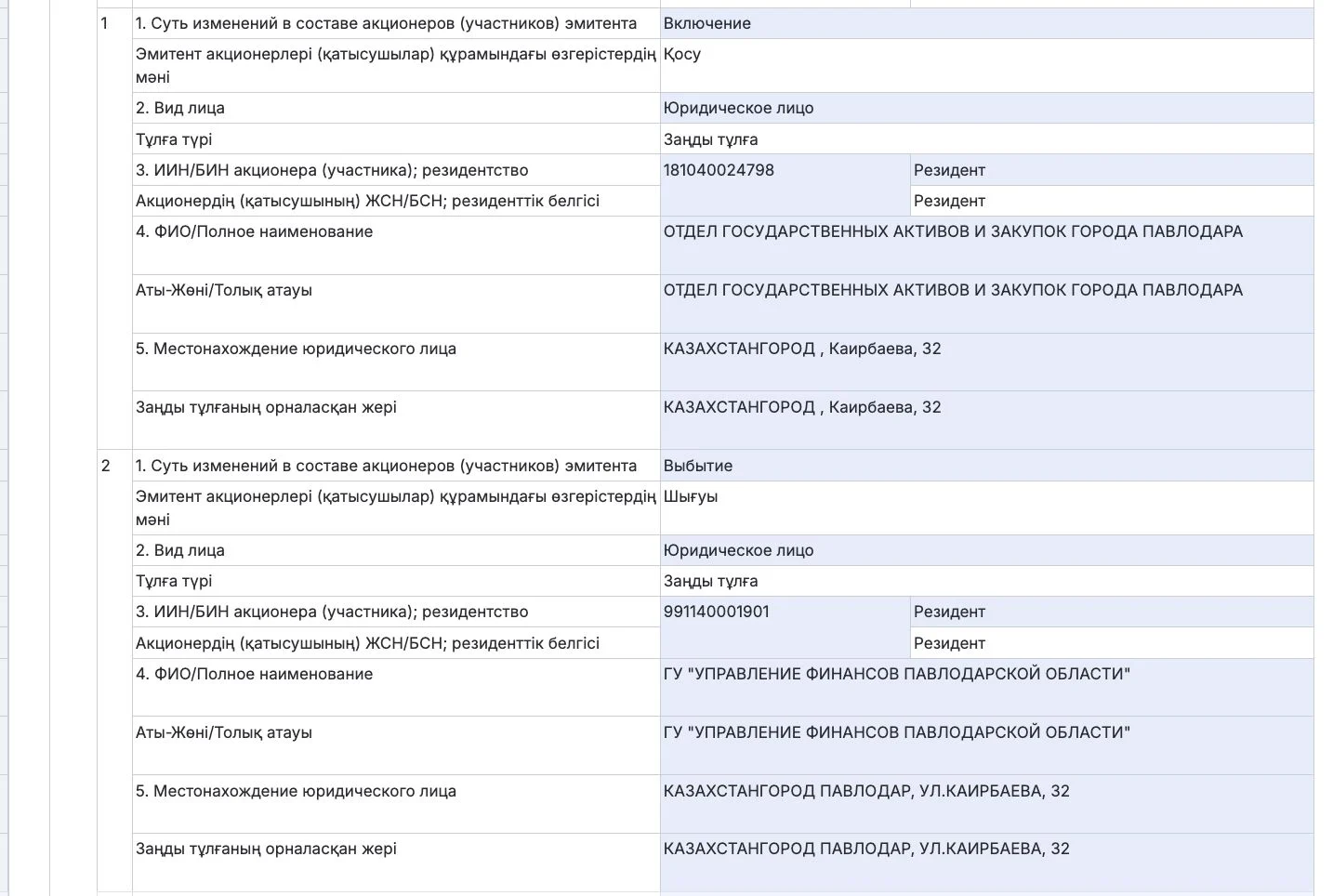Select "Заңды тұлға" value in record 2
1333x896 pixels.
point(710,581)
